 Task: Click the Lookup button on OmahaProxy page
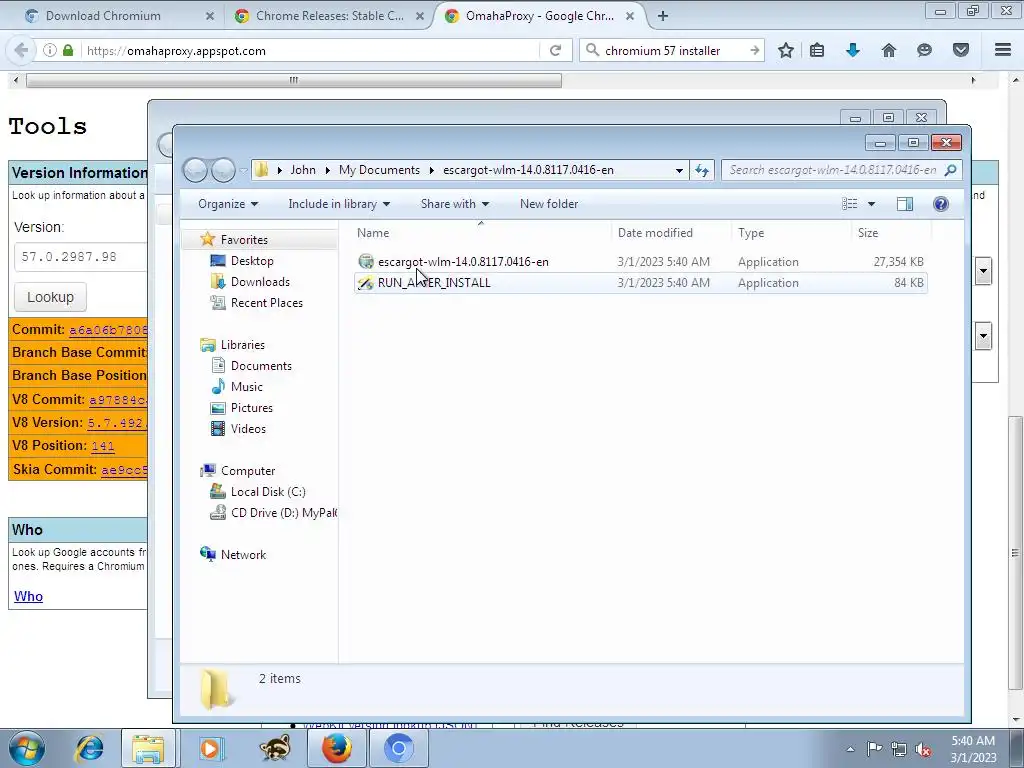coord(50,297)
